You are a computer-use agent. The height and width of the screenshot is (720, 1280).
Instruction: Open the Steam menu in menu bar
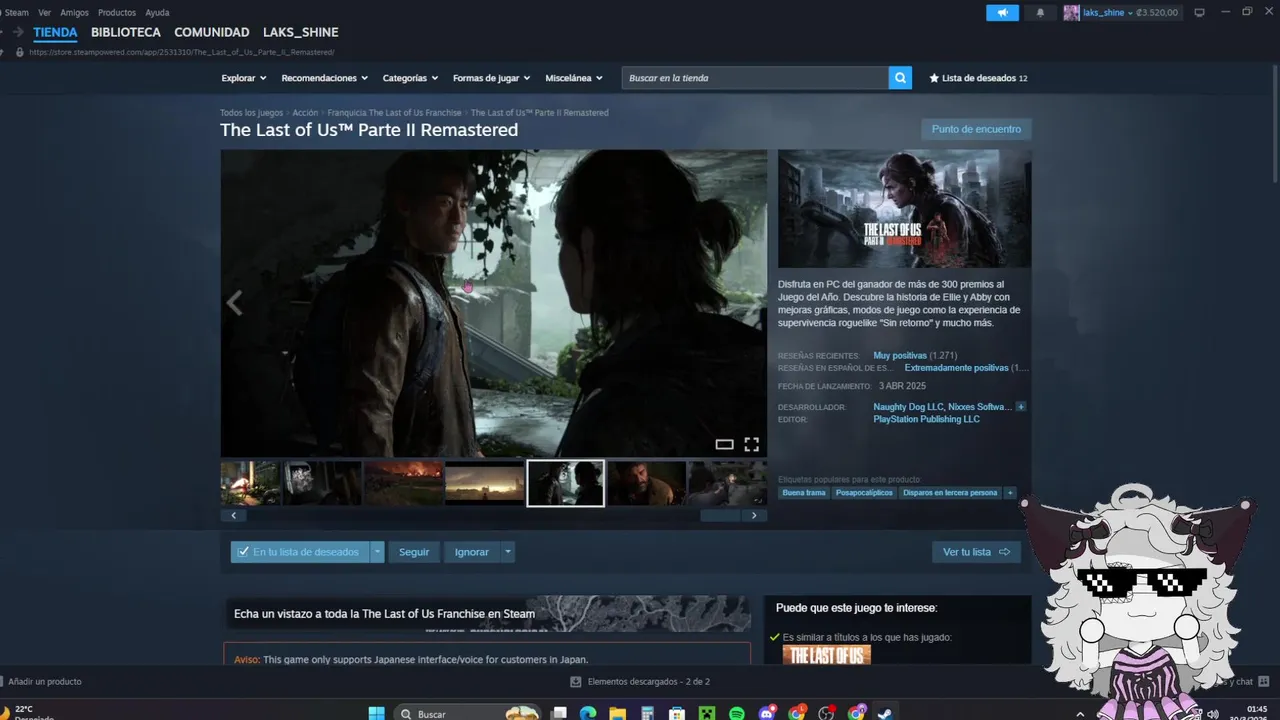coord(16,13)
